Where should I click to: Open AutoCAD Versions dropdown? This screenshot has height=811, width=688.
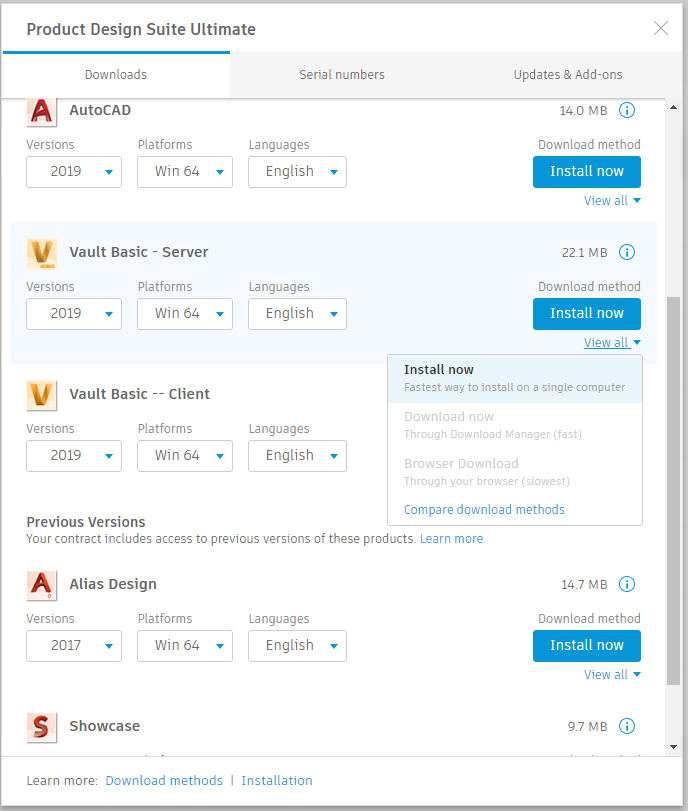coord(74,172)
